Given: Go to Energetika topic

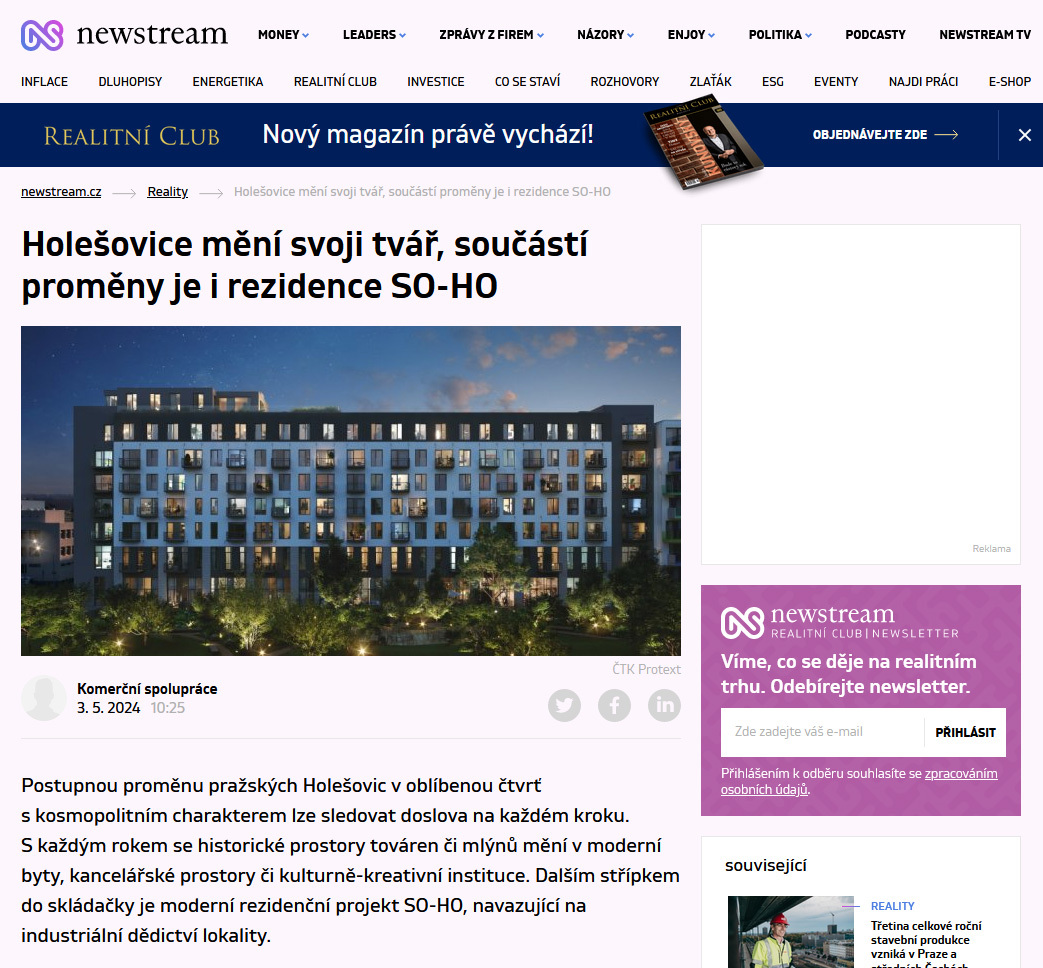Looking at the screenshot, I should pos(228,82).
